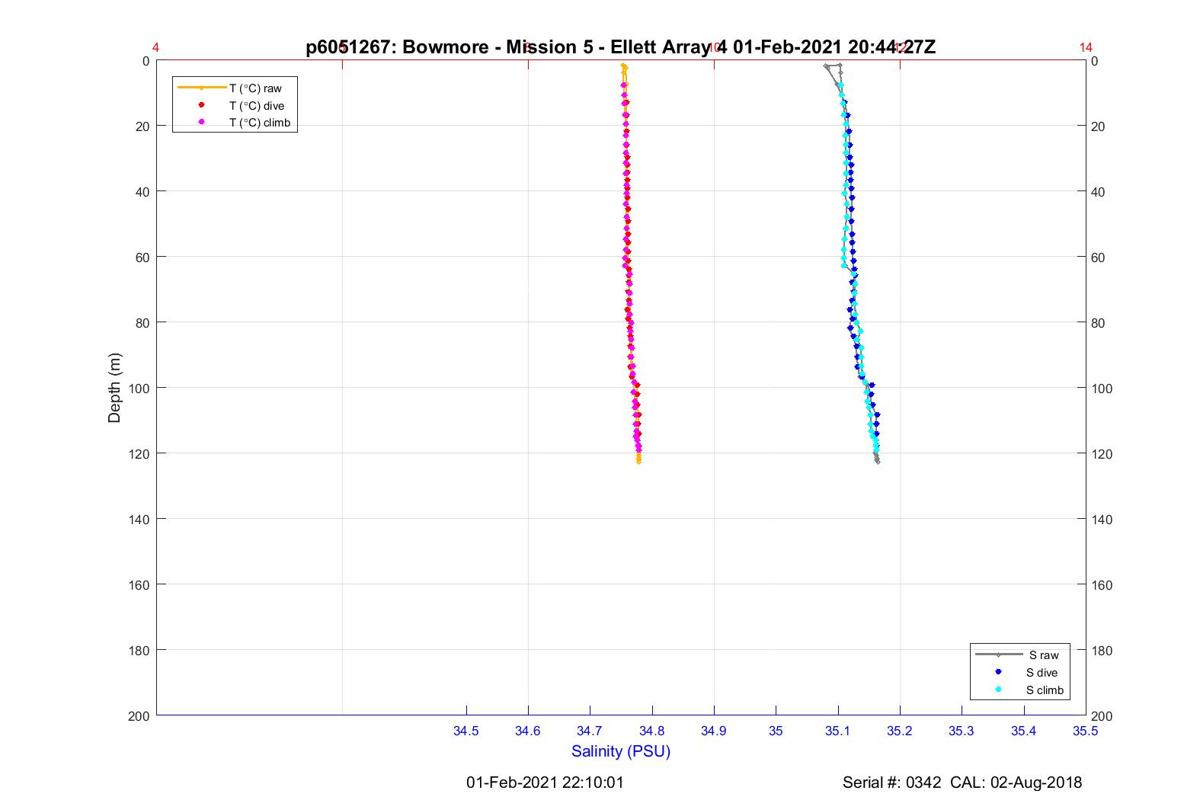Click the 180 tick on left depth axis
This screenshot has width=1200, height=804.
(x=140, y=650)
